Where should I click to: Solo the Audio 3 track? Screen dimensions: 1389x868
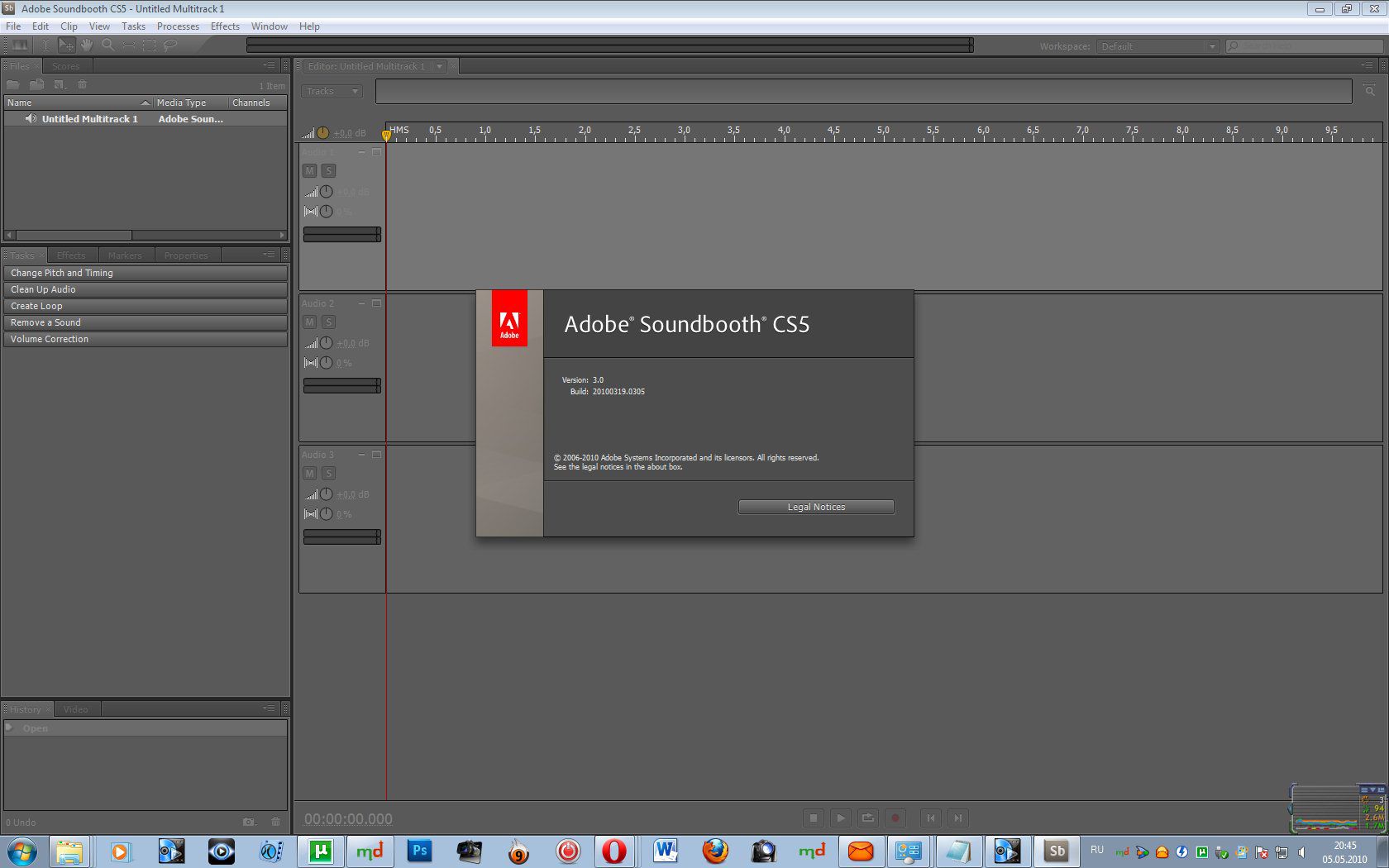328,474
